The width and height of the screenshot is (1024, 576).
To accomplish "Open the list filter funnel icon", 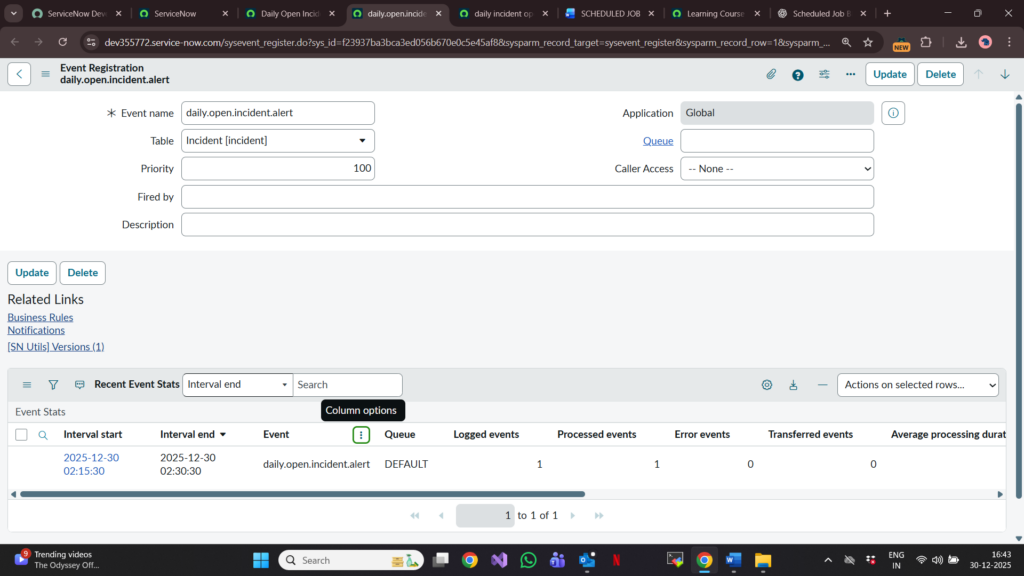I will 53,385.
